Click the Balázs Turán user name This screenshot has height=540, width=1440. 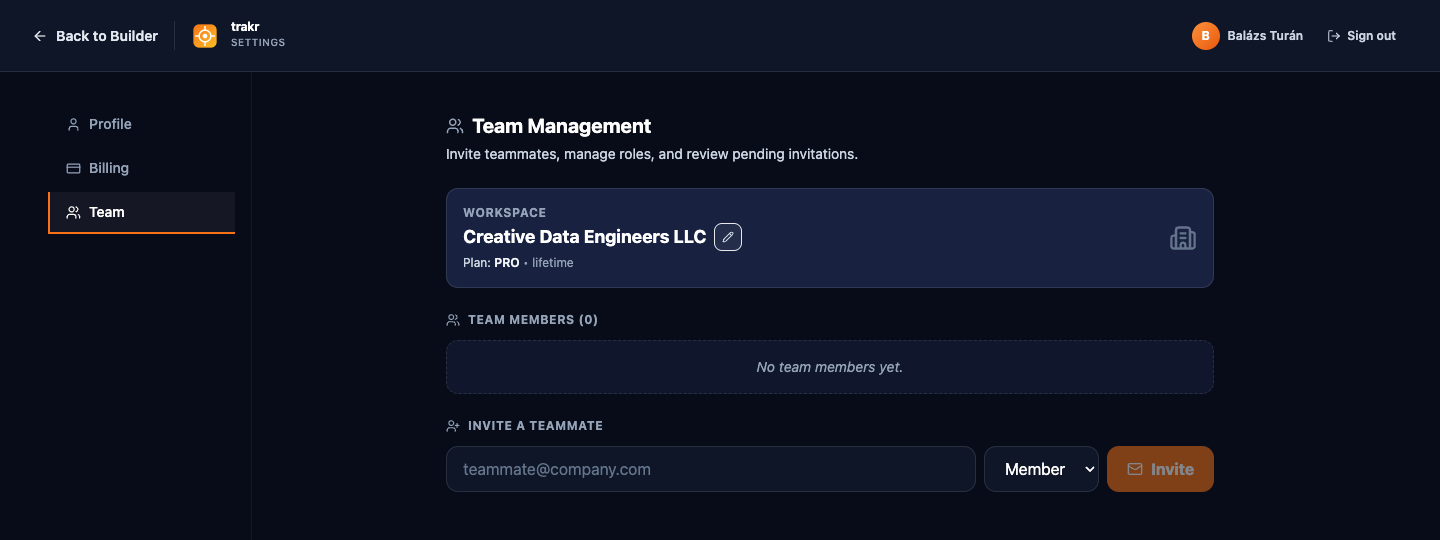tap(1265, 36)
